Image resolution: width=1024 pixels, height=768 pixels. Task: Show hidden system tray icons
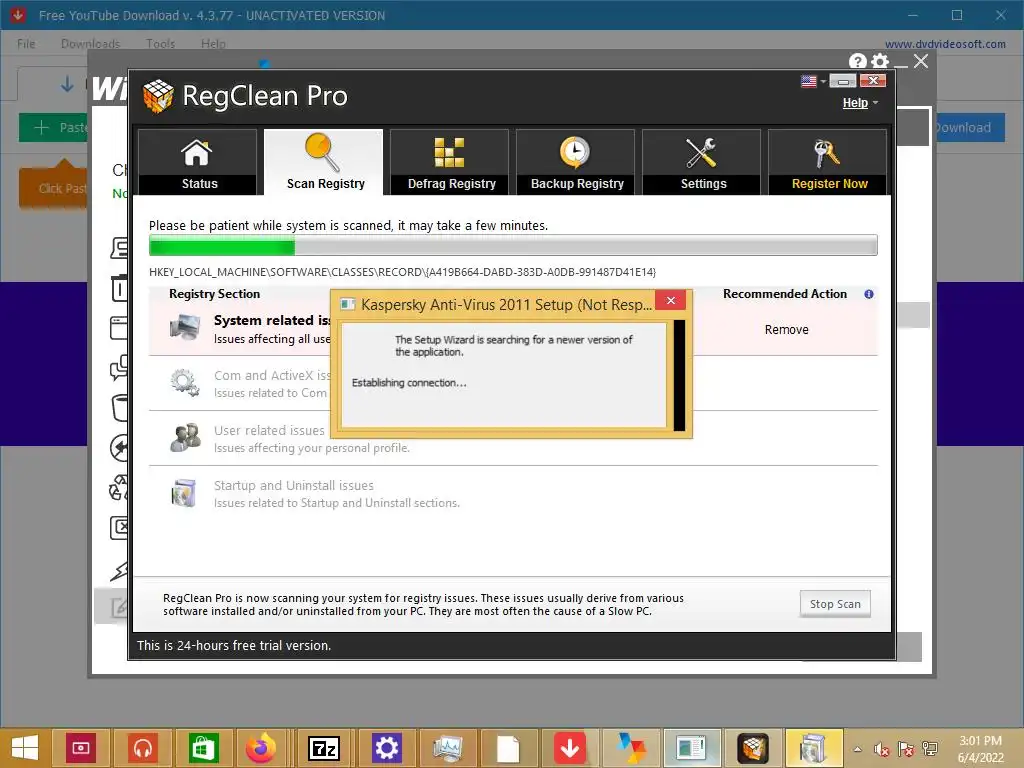tap(857, 749)
